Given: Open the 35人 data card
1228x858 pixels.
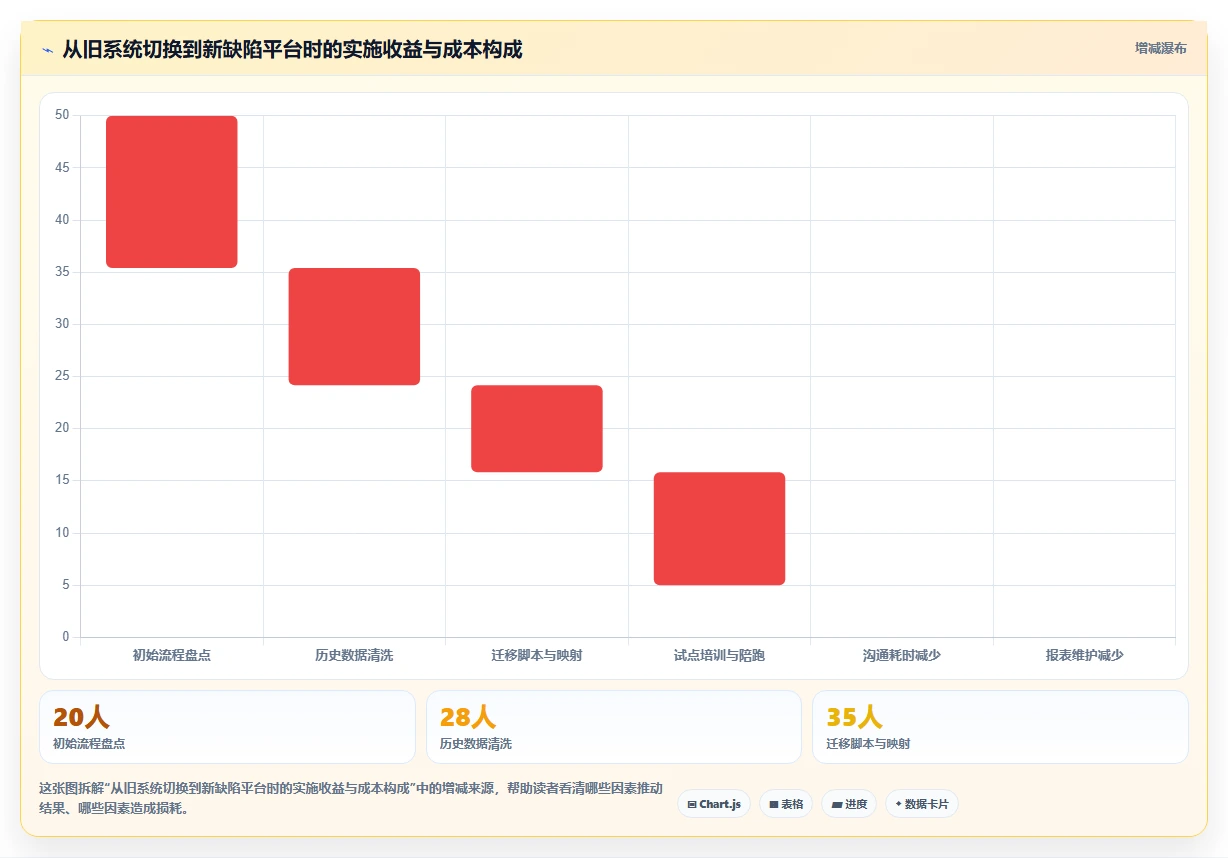Looking at the screenshot, I should 1000,727.
